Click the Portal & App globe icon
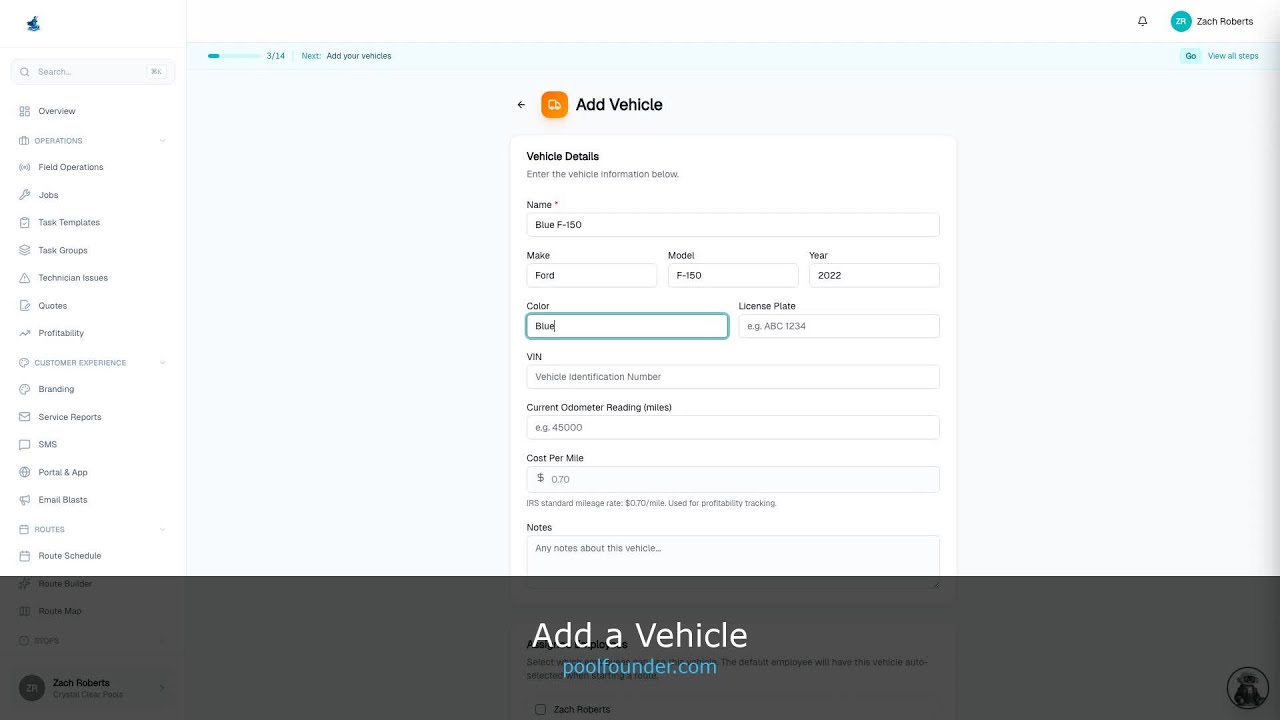This screenshot has width=1280, height=720. coord(25,472)
